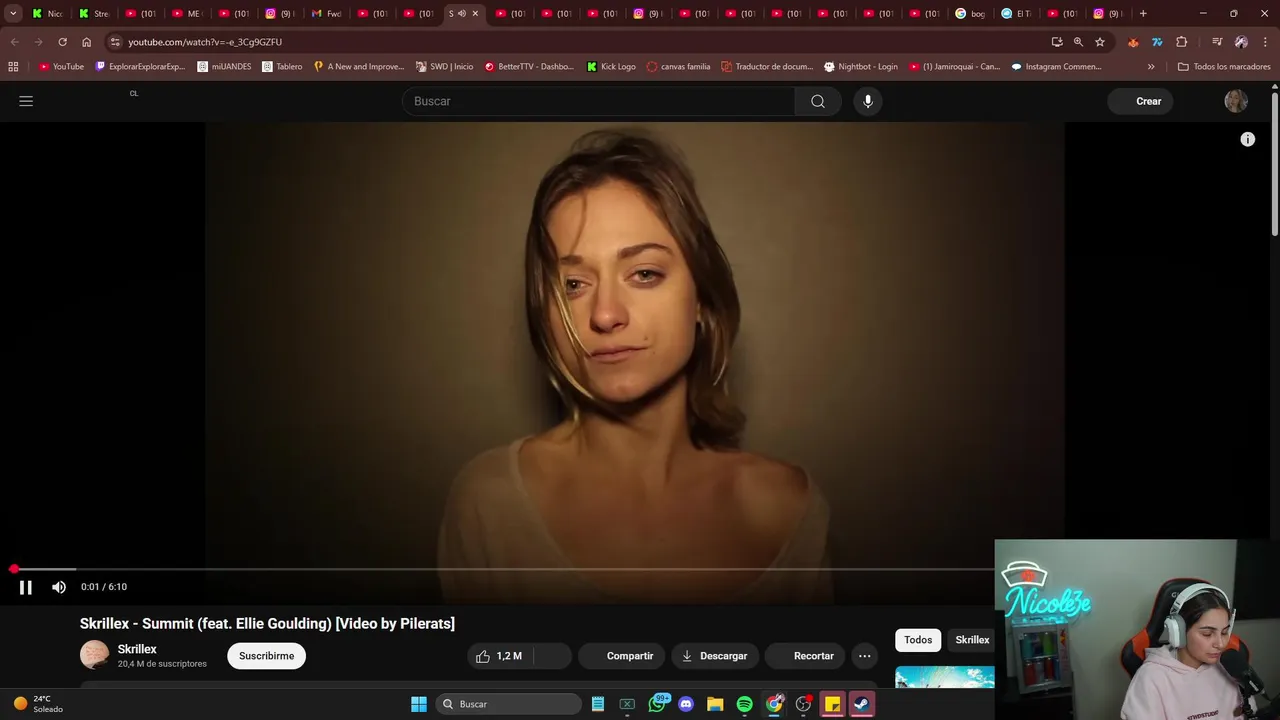
Task: Open Discord from the taskbar
Action: coord(686,704)
